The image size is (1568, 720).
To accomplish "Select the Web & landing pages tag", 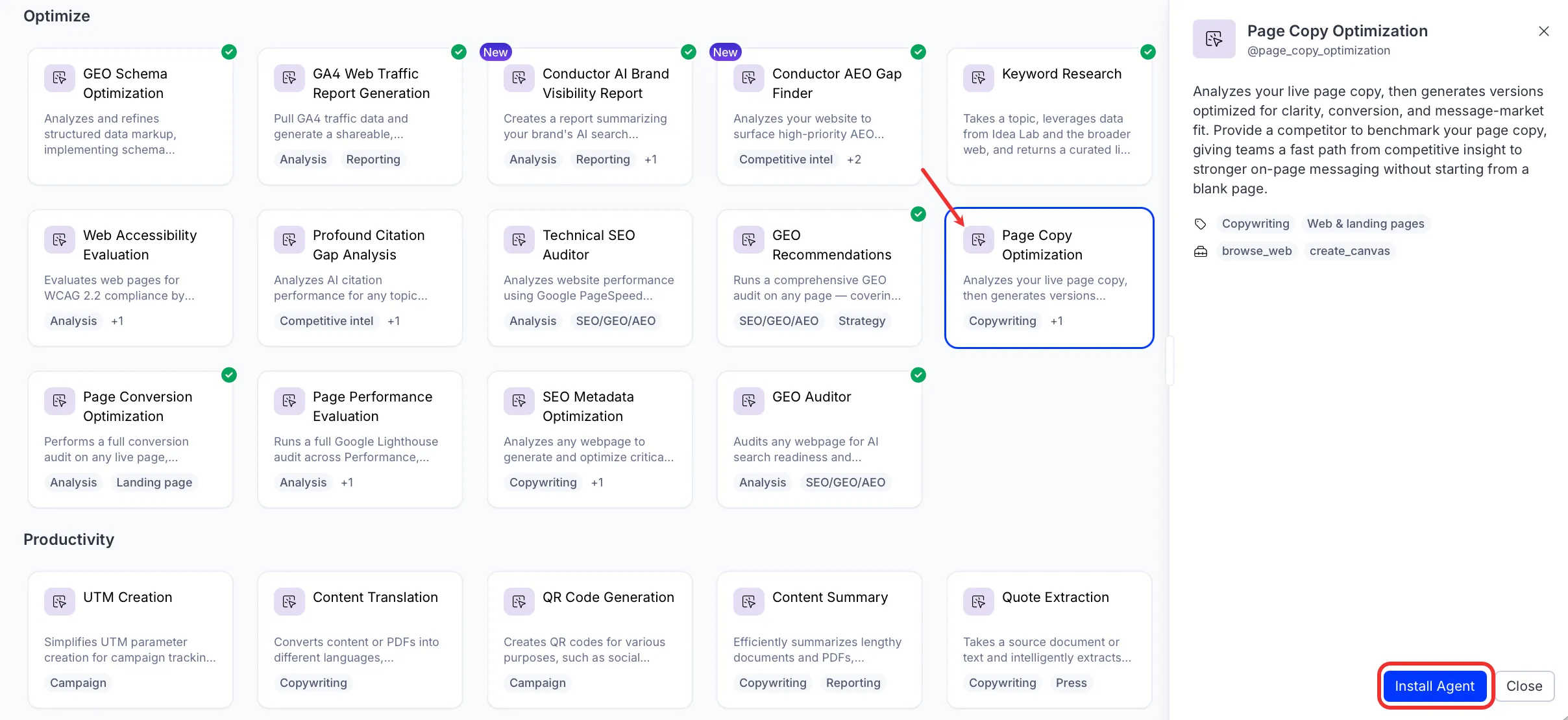I will coord(1366,224).
